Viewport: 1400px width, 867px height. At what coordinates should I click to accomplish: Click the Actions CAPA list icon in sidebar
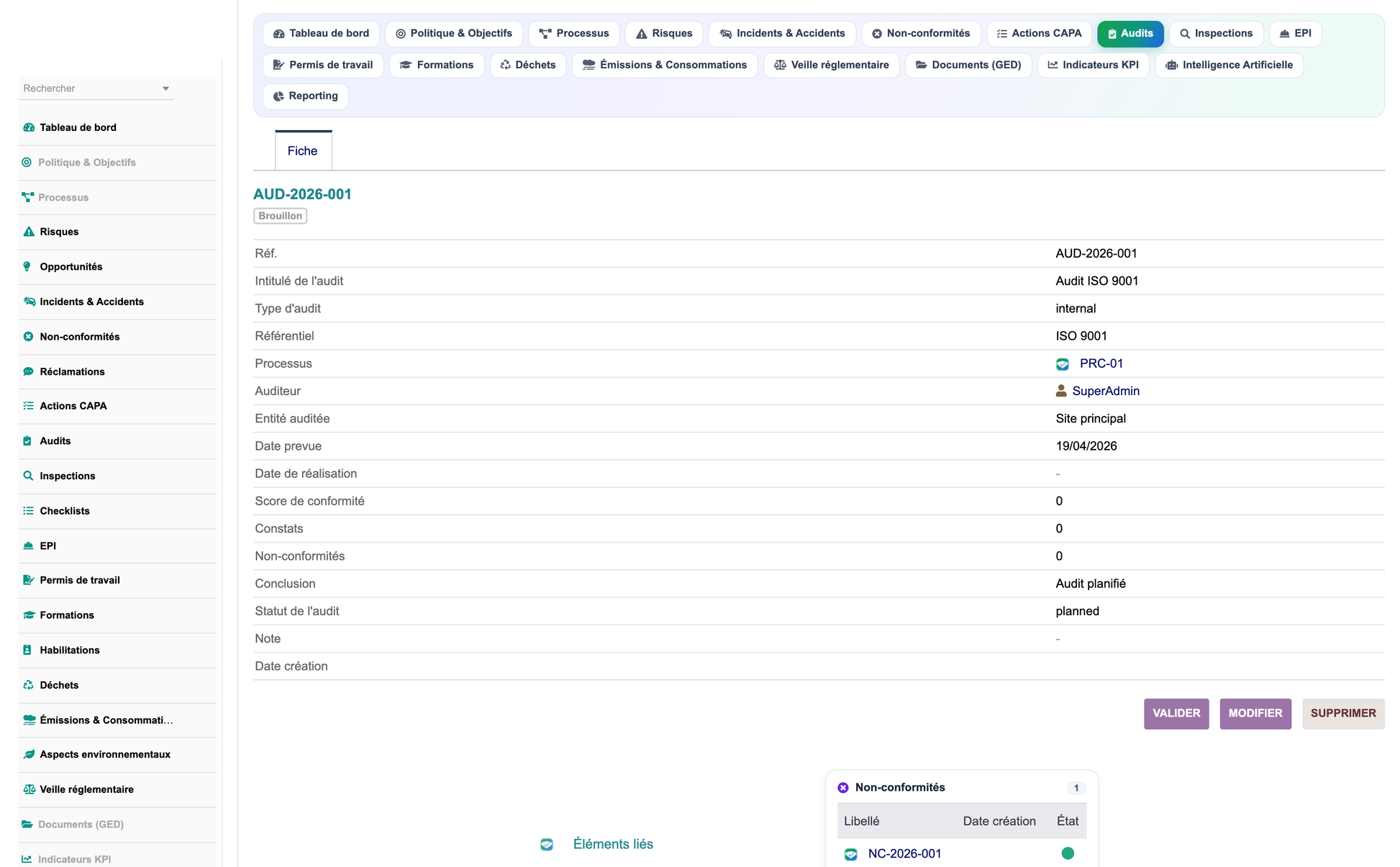click(x=28, y=406)
